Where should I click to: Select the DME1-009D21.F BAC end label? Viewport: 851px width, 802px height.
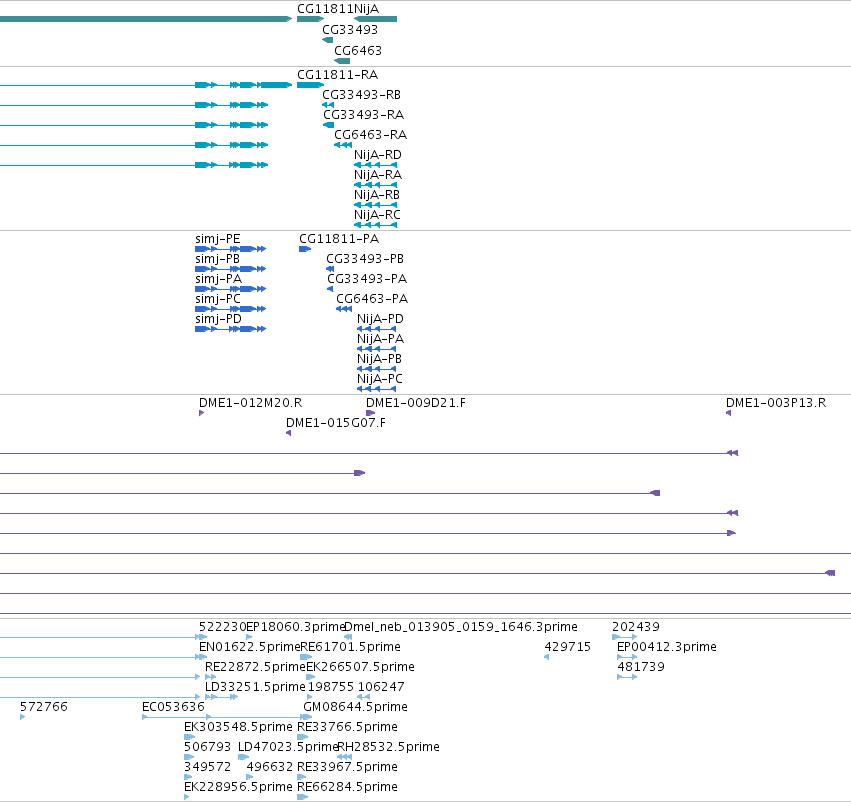point(415,403)
